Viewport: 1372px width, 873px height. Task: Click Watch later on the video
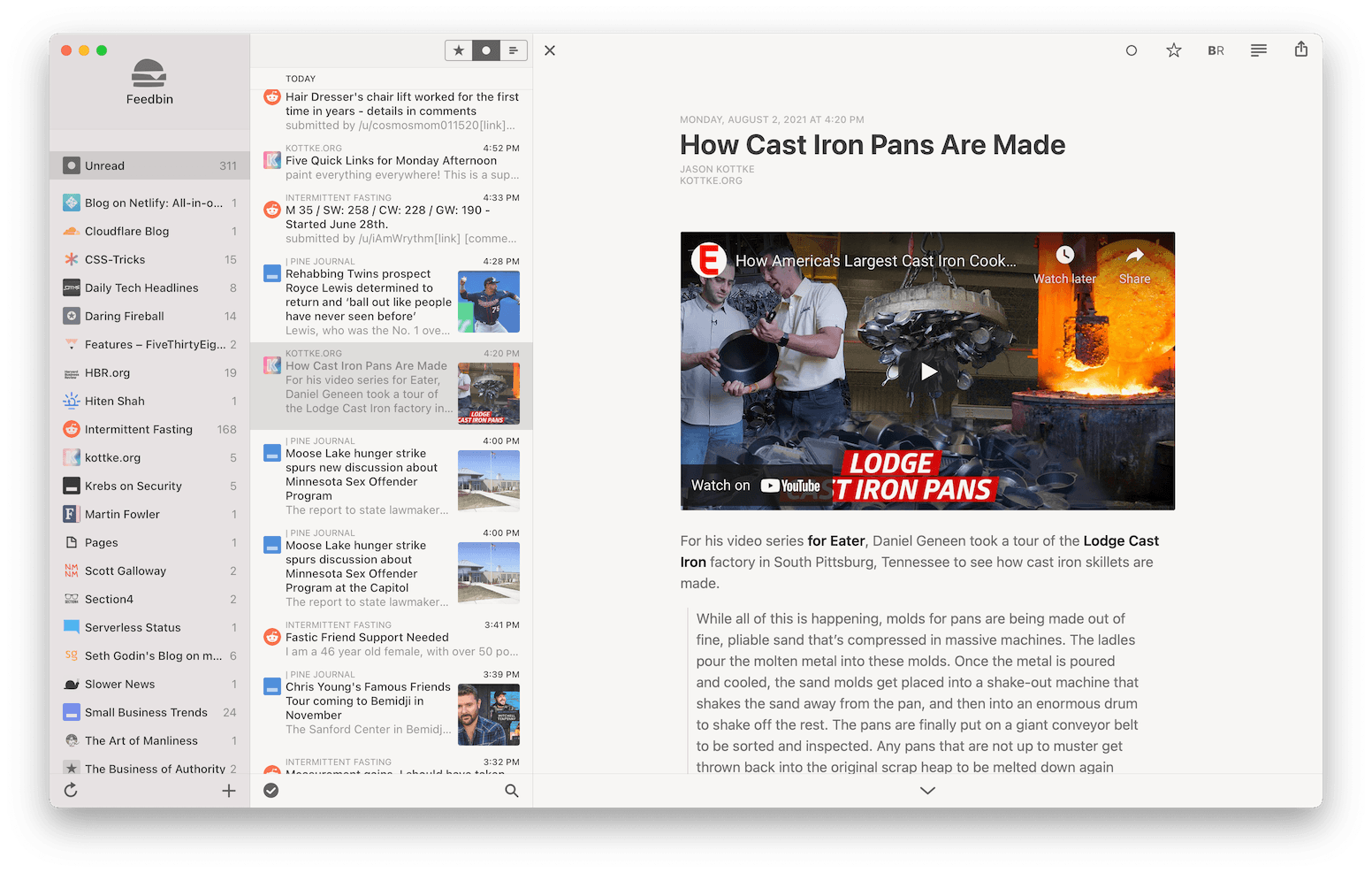tap(1065, 265)
